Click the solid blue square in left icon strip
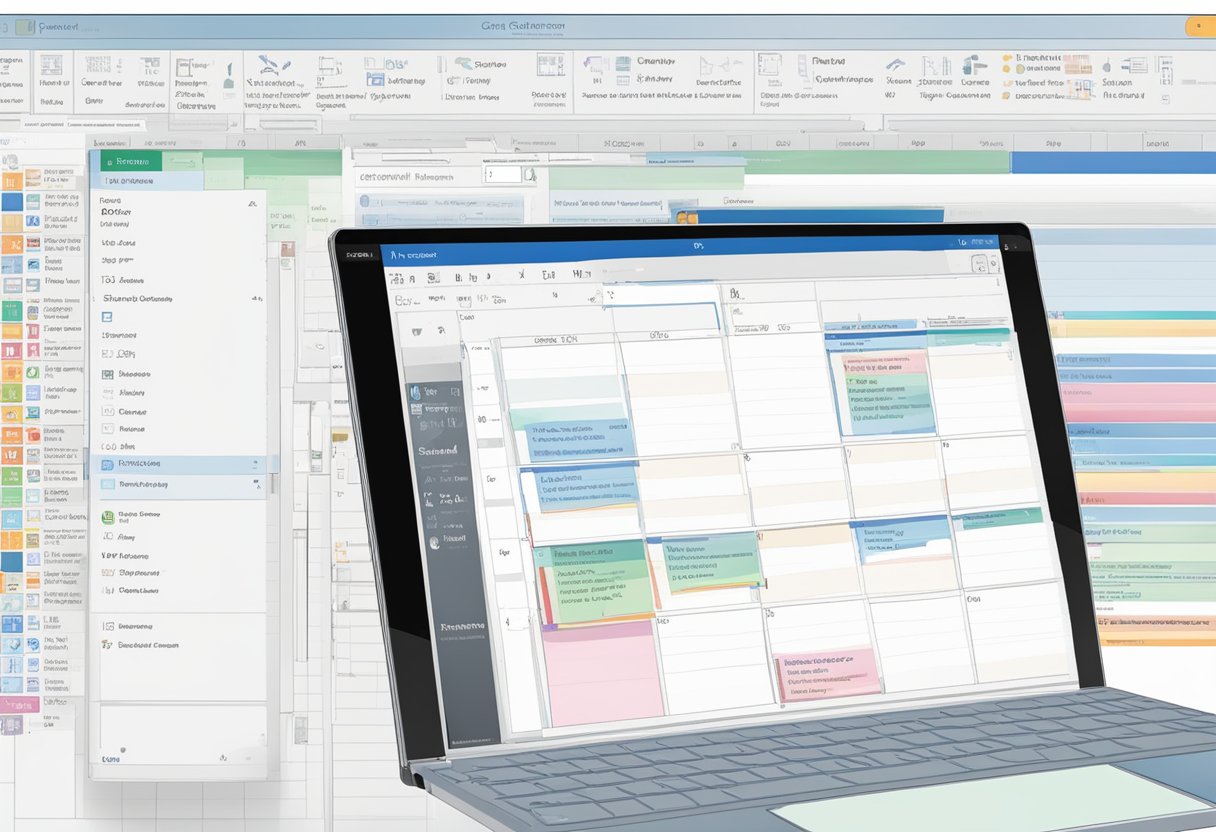Screen dimensions: 1216x832 11,201
